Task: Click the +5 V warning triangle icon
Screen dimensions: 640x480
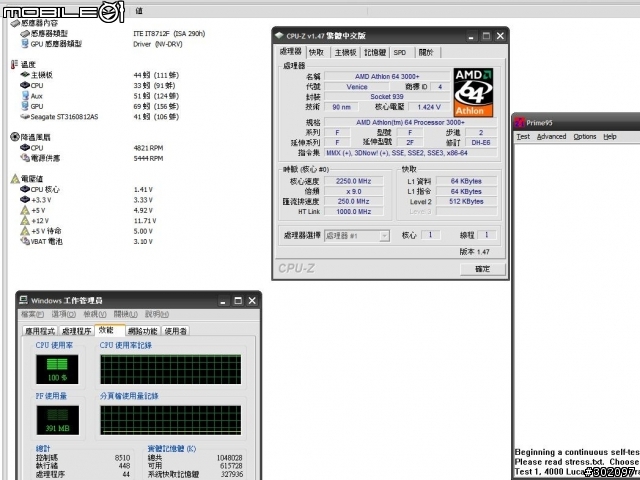Action: tap(25, 210)
